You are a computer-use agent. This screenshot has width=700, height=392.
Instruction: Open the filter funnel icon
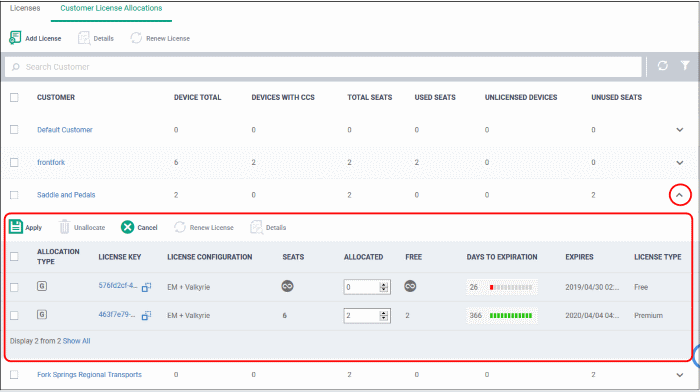[x=685, y=66]
